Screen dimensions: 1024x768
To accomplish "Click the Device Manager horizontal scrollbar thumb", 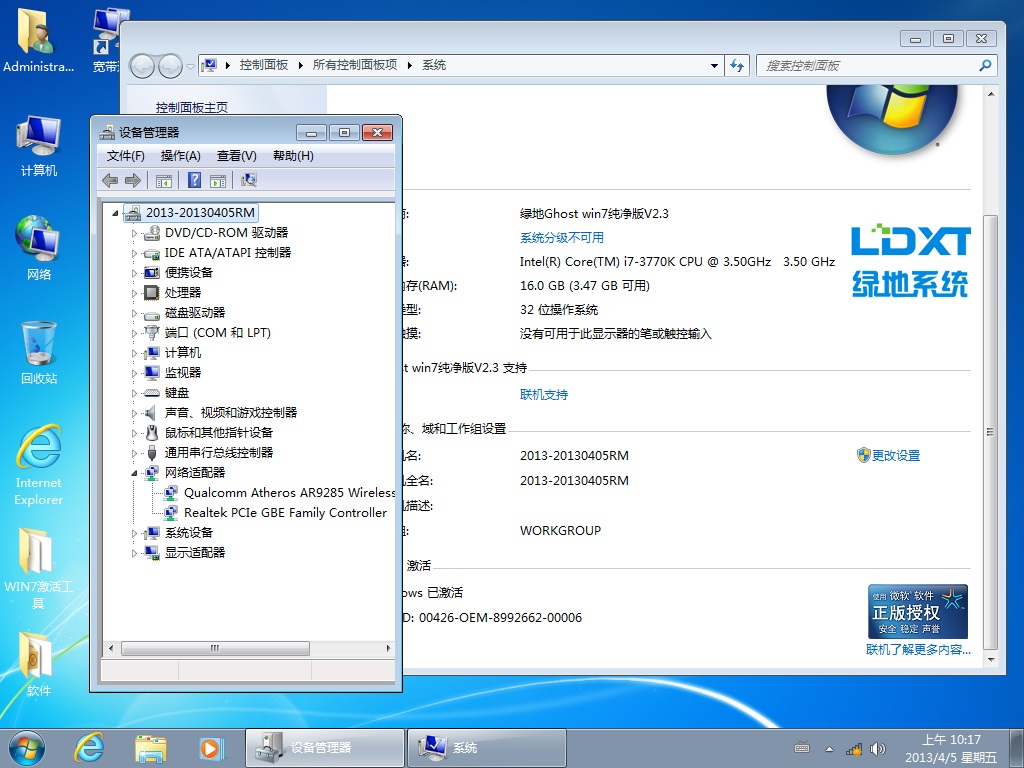I will [215, 648].
